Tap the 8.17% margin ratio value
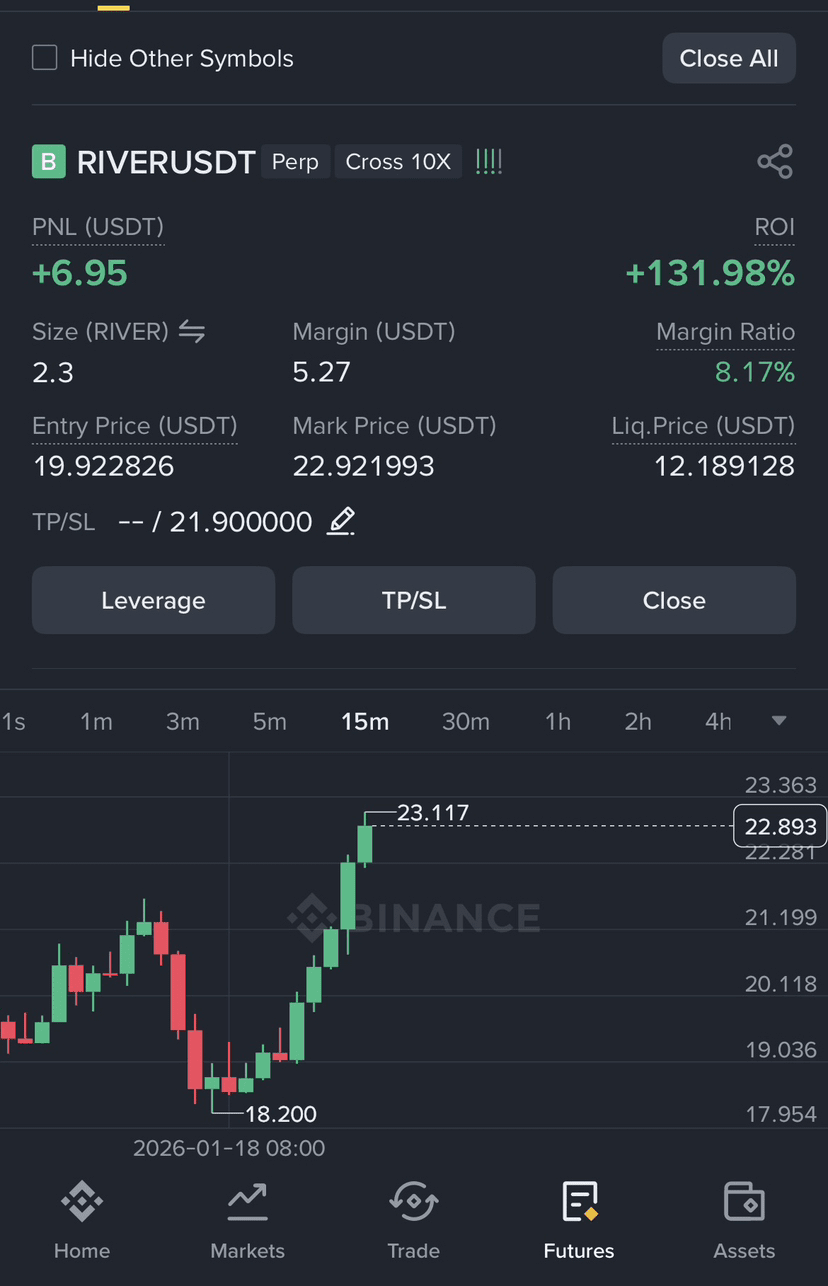 click(x=755, y=373)
